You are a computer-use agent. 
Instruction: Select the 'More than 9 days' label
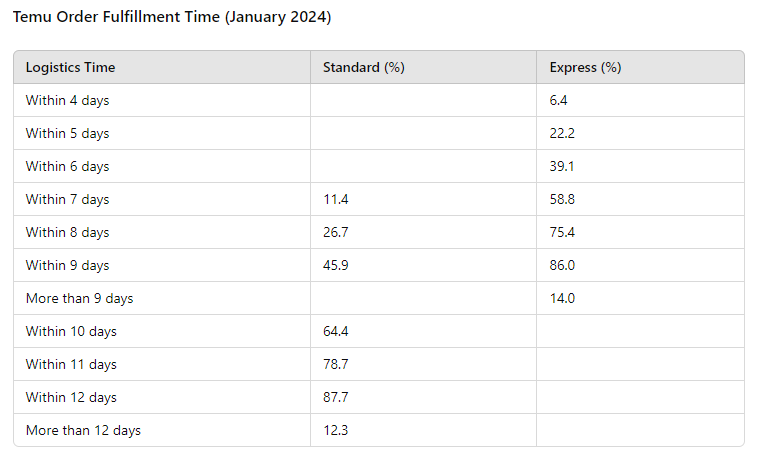point(79,299)
